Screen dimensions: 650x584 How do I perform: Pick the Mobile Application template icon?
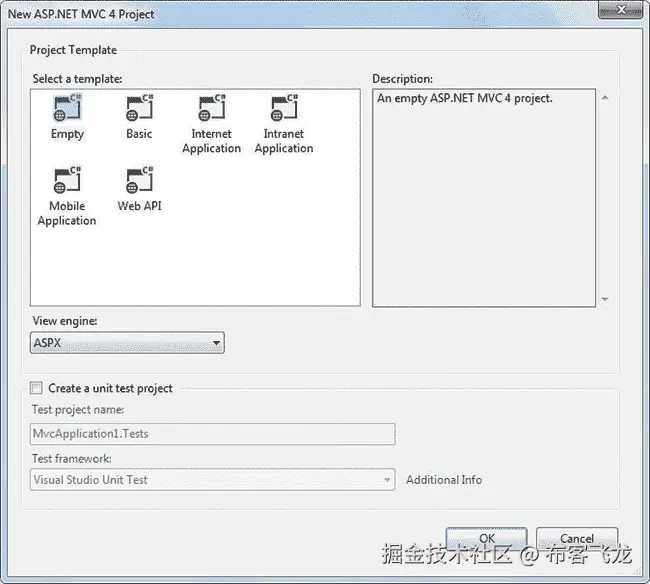click(x=67, y=180)
